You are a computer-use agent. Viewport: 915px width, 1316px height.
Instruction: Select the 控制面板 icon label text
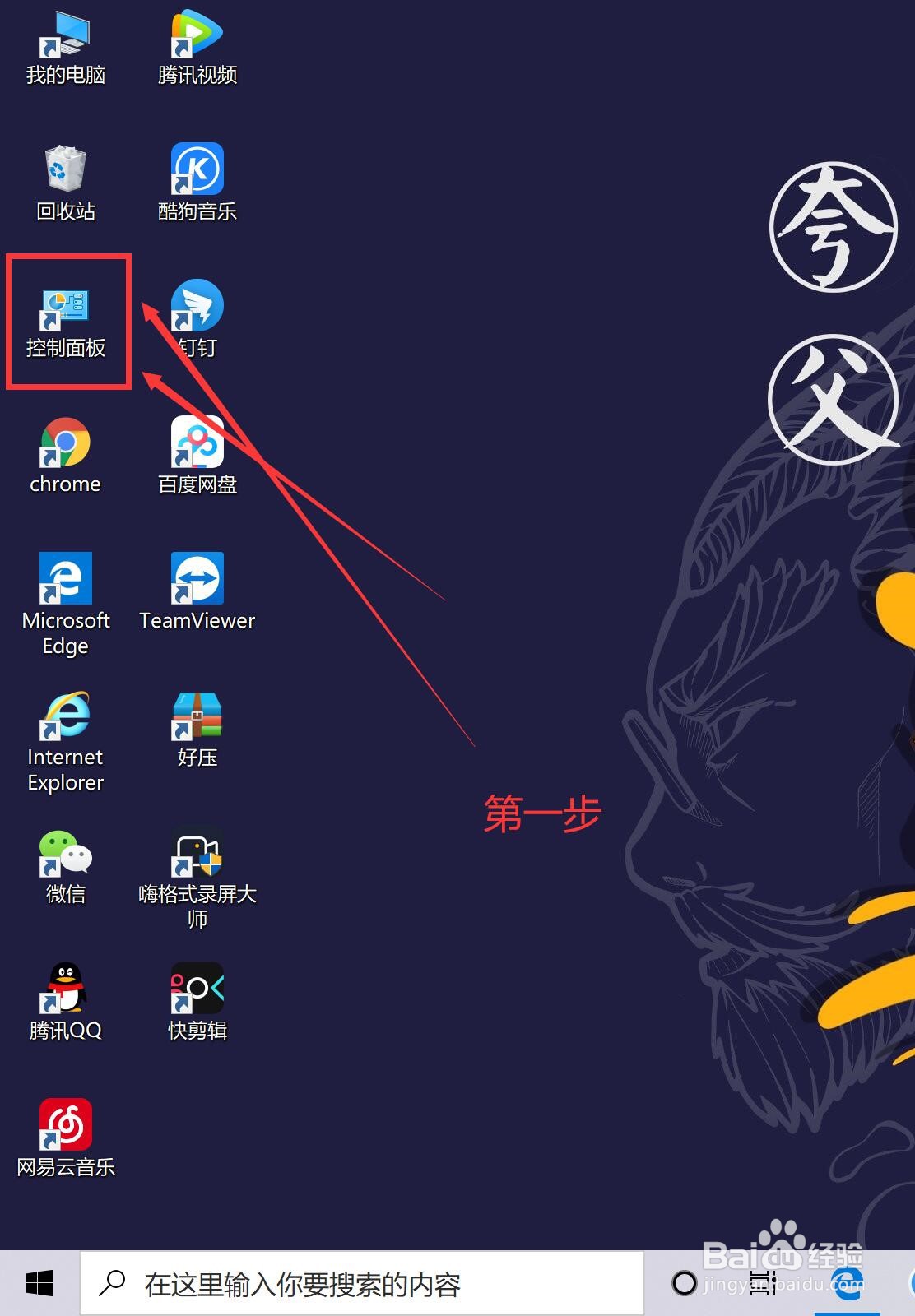[x=66, y=348]
